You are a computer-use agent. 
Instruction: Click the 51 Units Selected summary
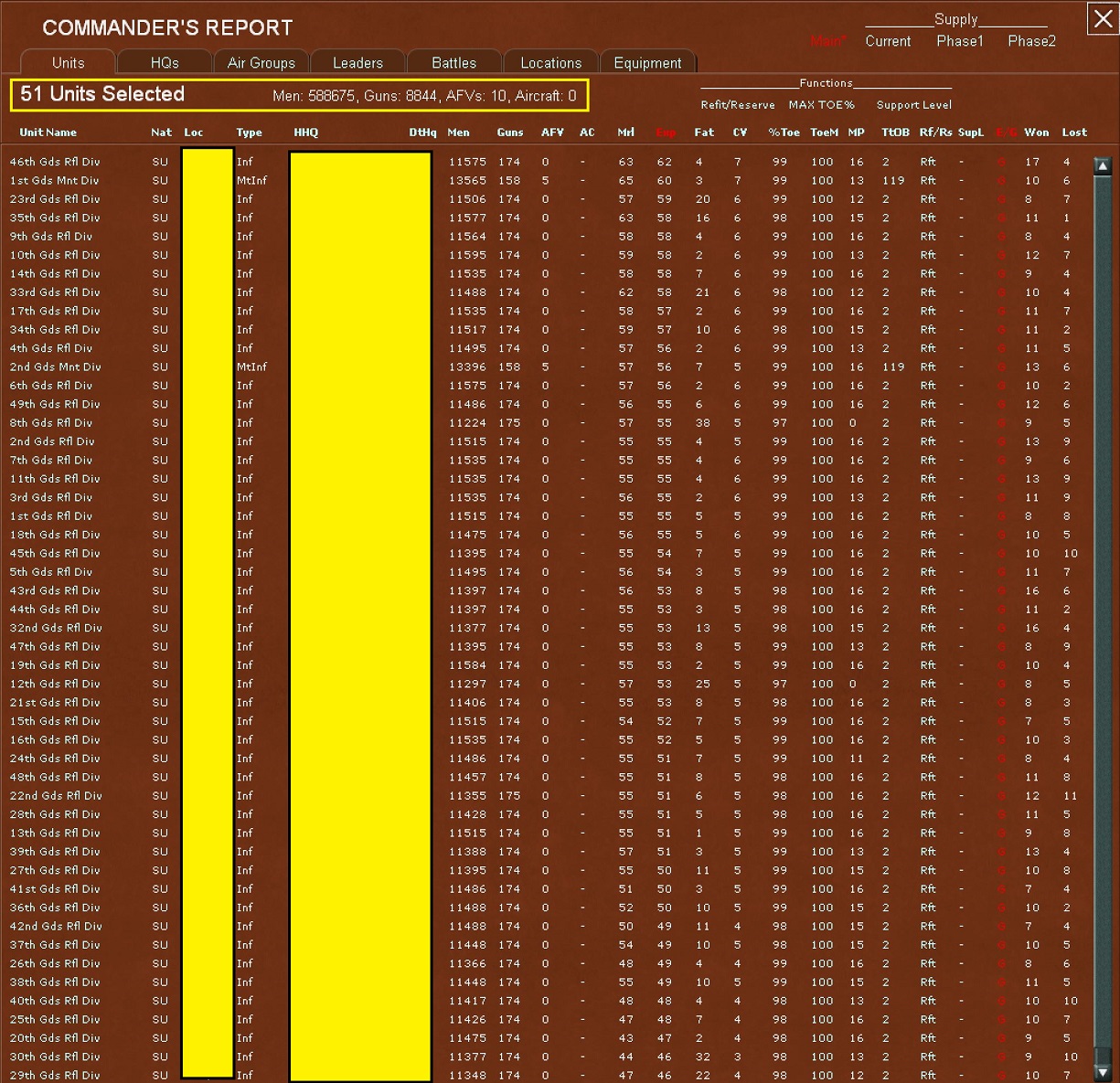(102, 94)
